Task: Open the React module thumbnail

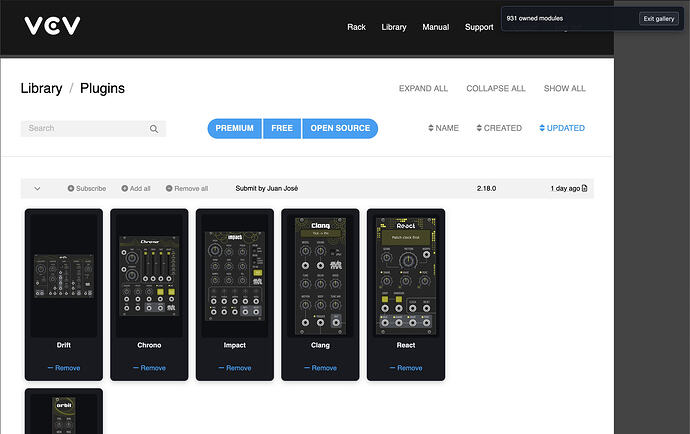Action: pos(406,276)
